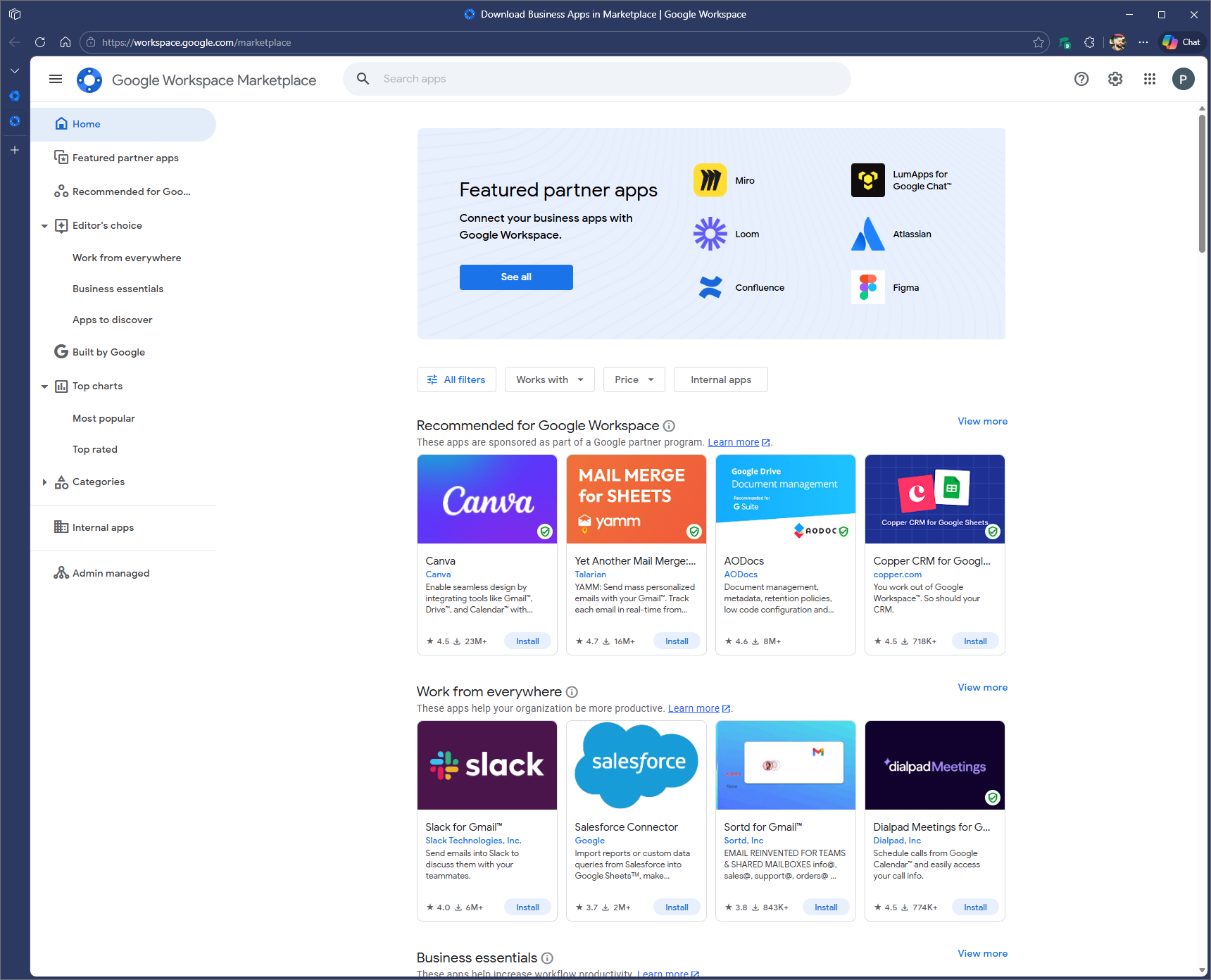Click the Miro app icon
This screenshot has width=1211, height=980.
click(x=710, y=180)
